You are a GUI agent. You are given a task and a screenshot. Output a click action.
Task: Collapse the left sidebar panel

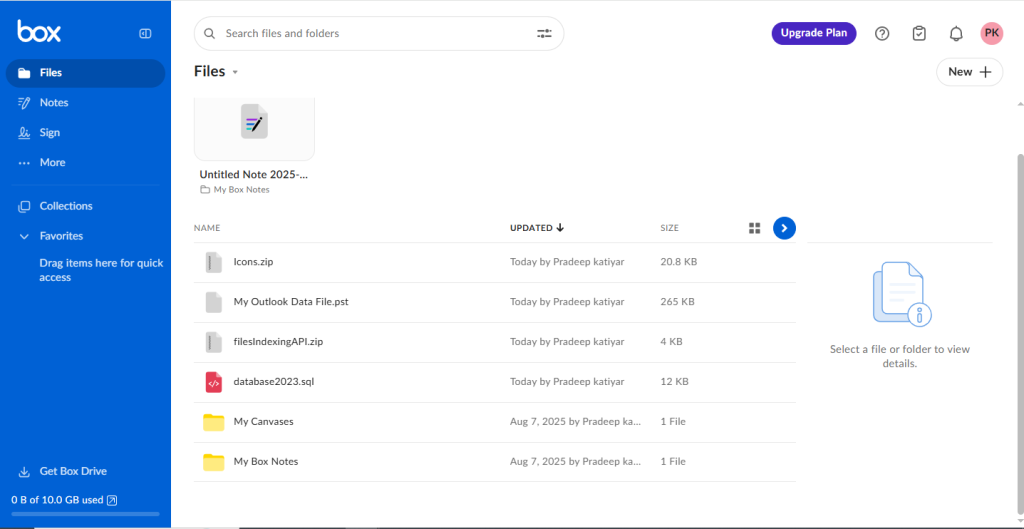coord(145,33)
